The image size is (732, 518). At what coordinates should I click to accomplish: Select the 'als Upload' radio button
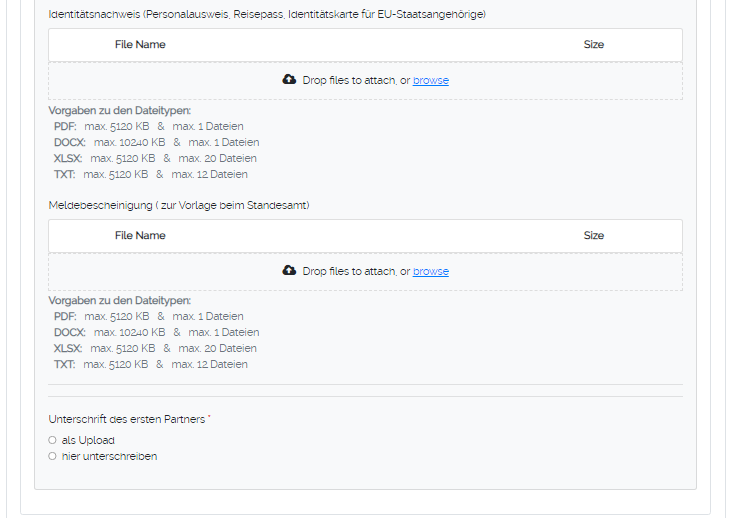pos(53,440)
